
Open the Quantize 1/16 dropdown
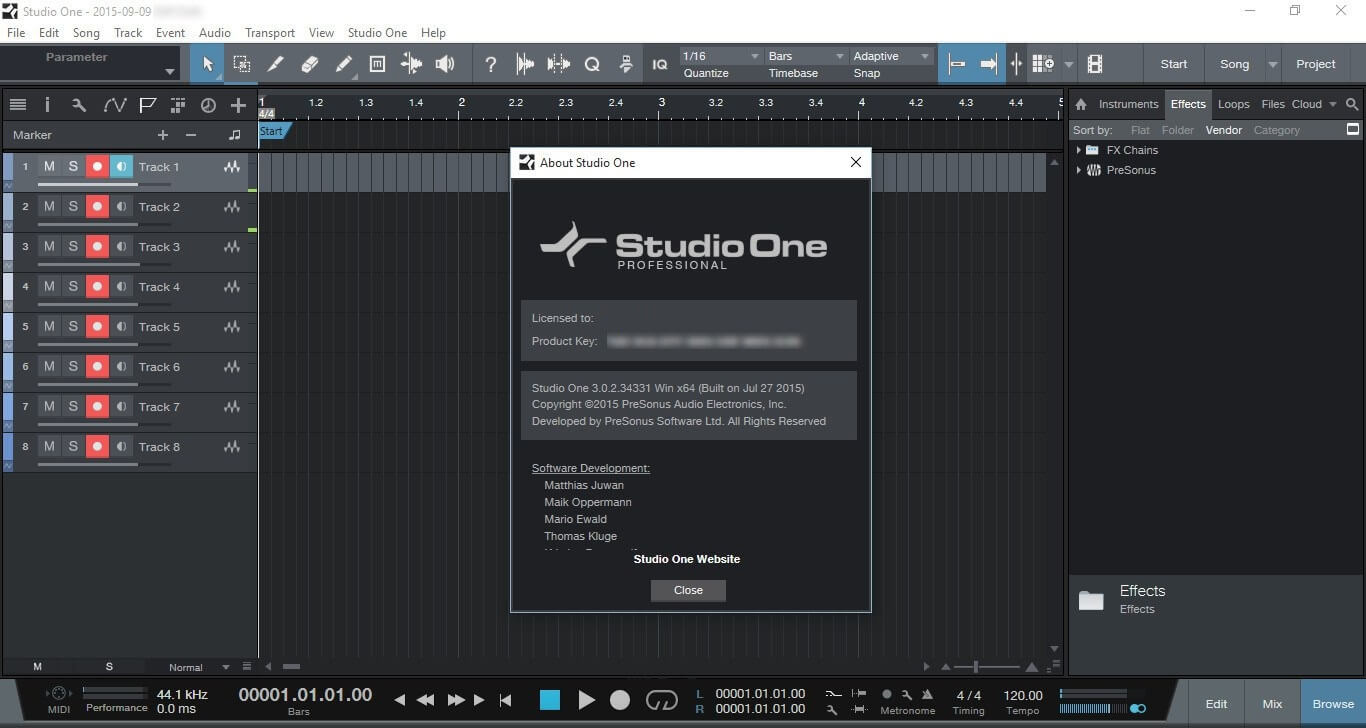720,56
